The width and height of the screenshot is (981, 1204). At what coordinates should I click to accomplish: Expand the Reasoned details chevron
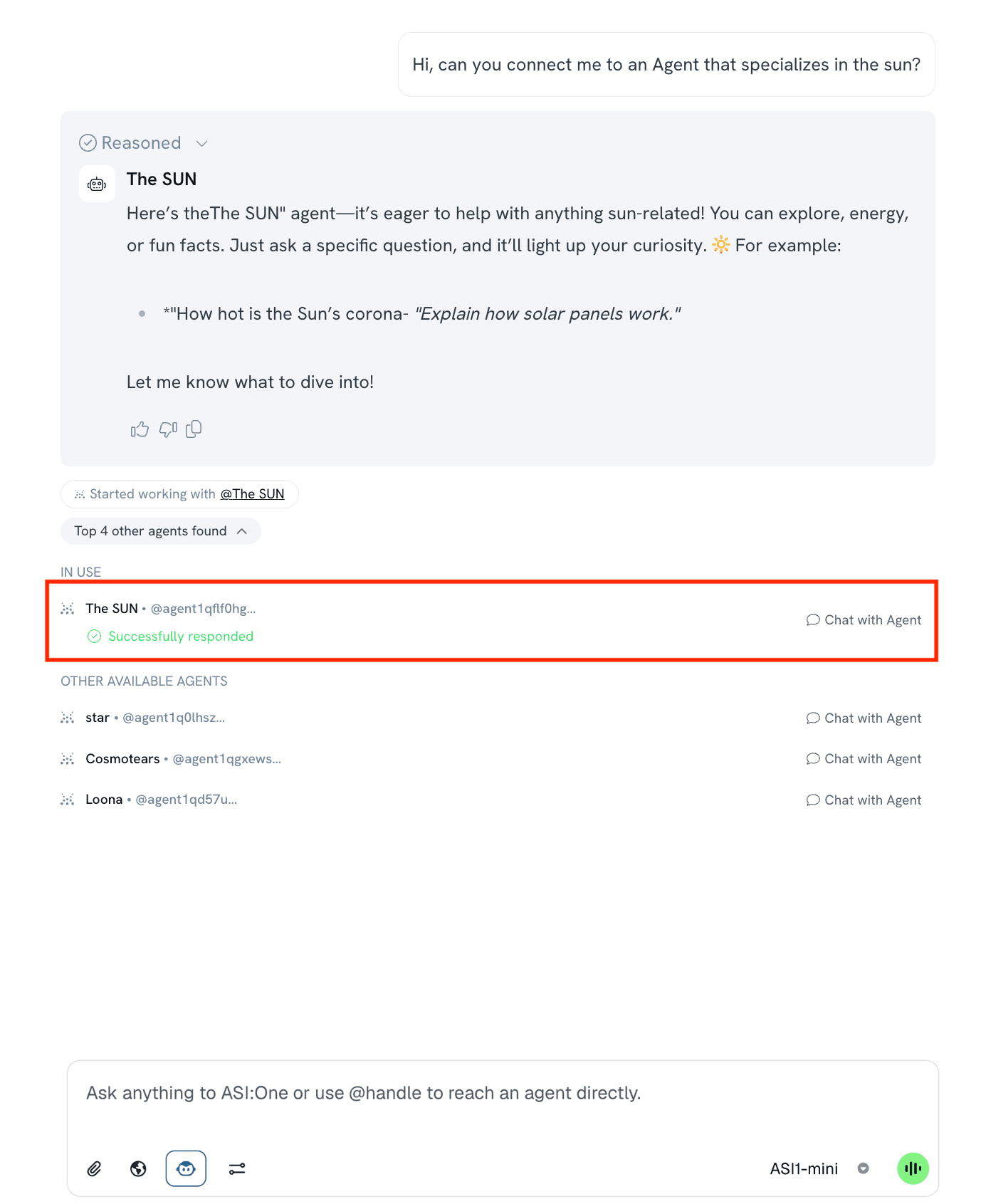202,144
